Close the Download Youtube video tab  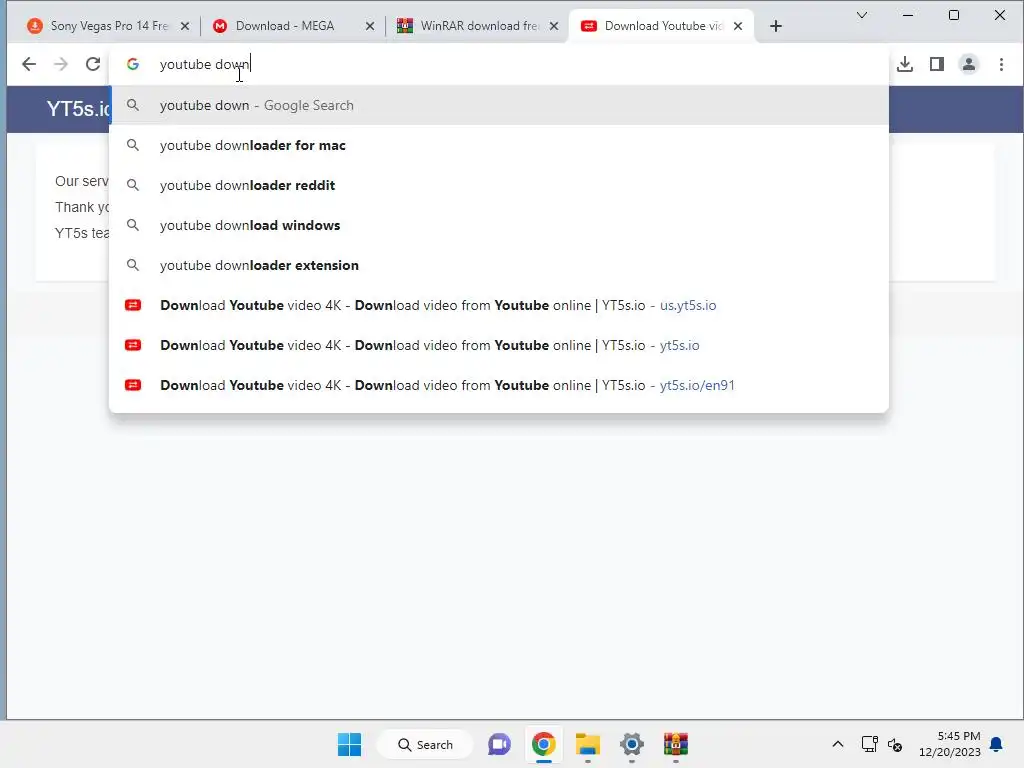coord(738,26)
